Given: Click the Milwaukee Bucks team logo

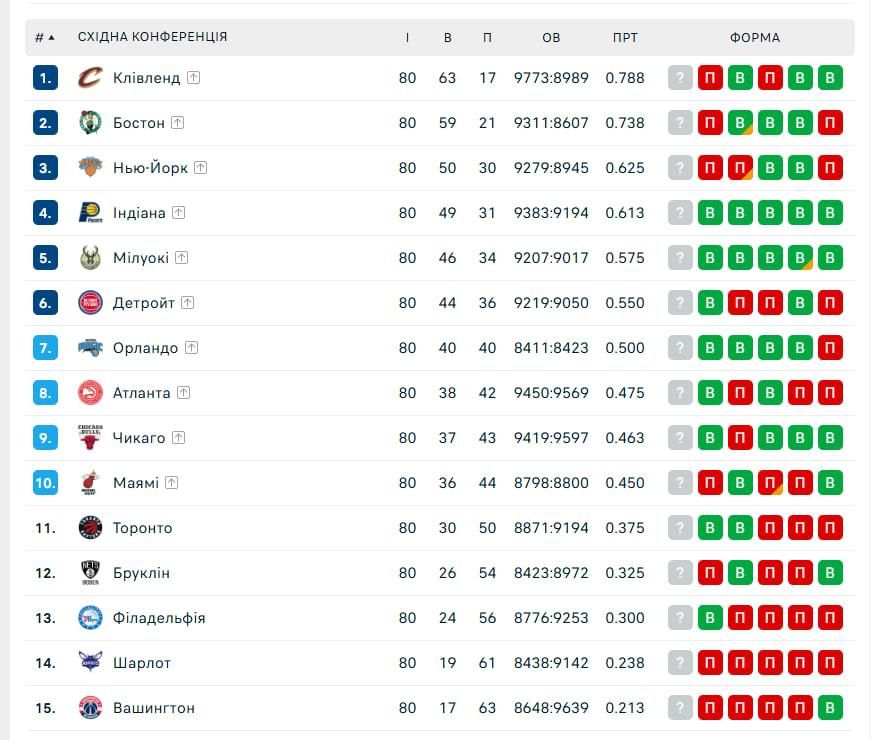Looking at the screenshot, I should pyautogui.click(x=91, y=258).
